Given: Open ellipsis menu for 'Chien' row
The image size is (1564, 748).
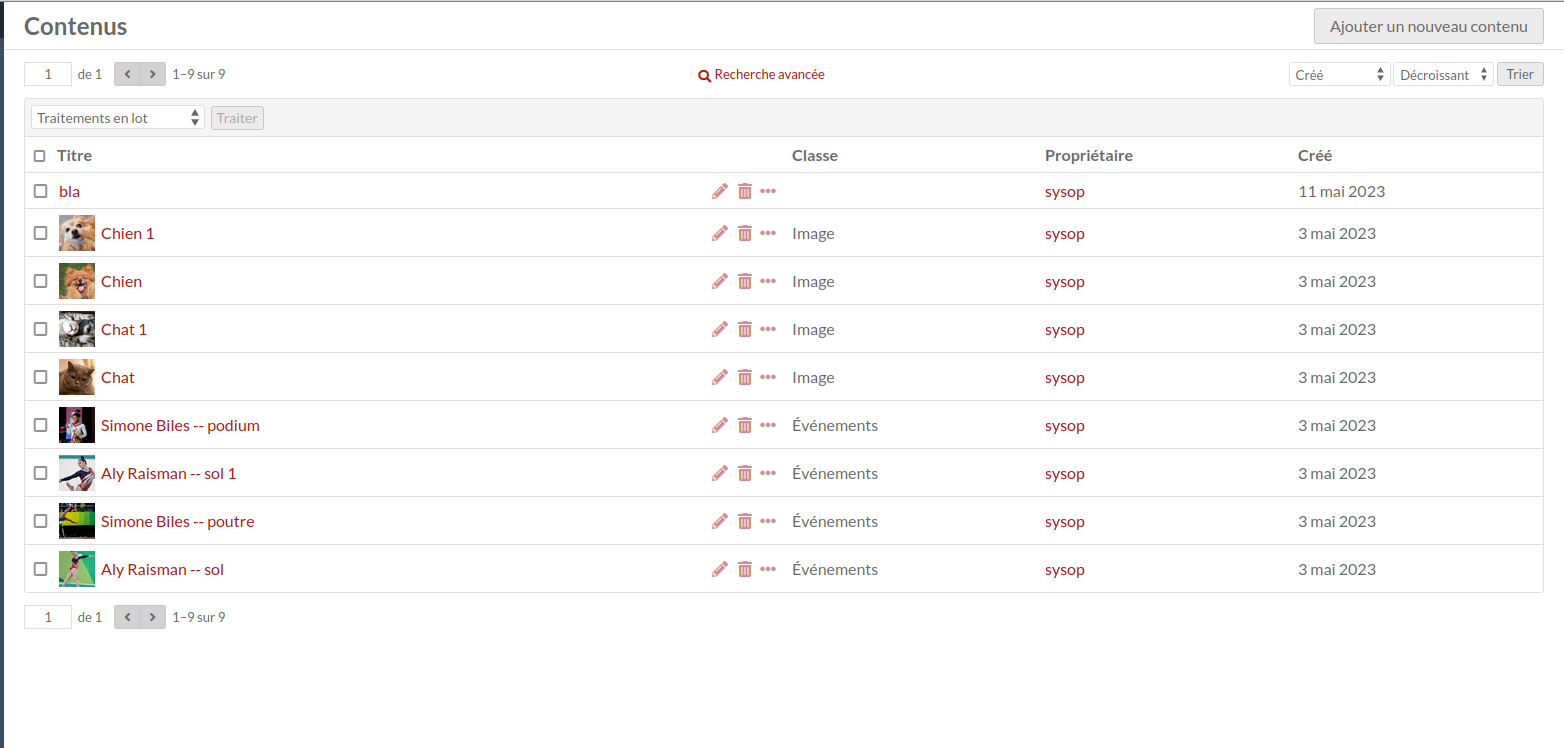Looking at the screenshot, I should point(768,281).
